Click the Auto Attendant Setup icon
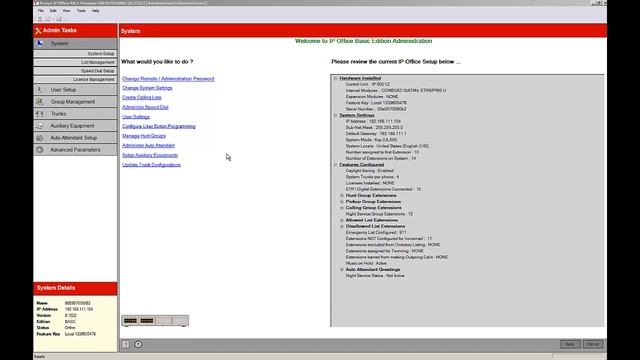 (40, 138)
